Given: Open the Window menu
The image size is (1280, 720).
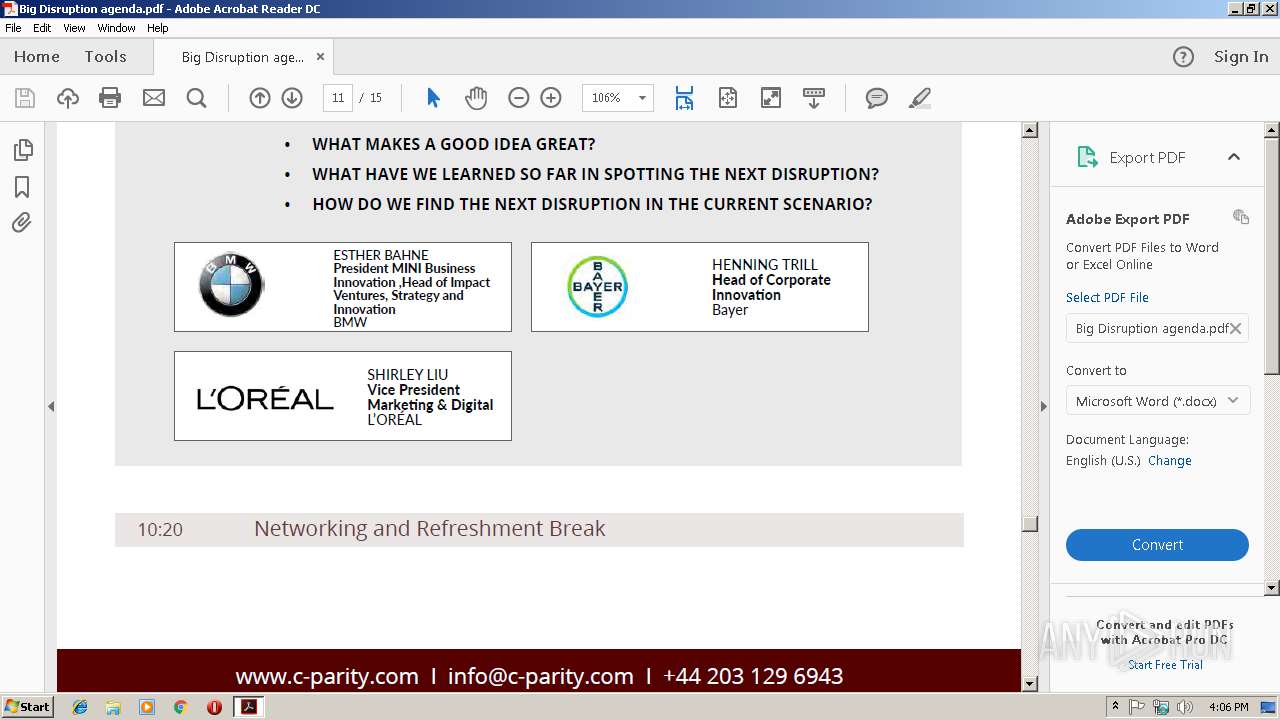Looking at the screenshot, I should [116, 28].
